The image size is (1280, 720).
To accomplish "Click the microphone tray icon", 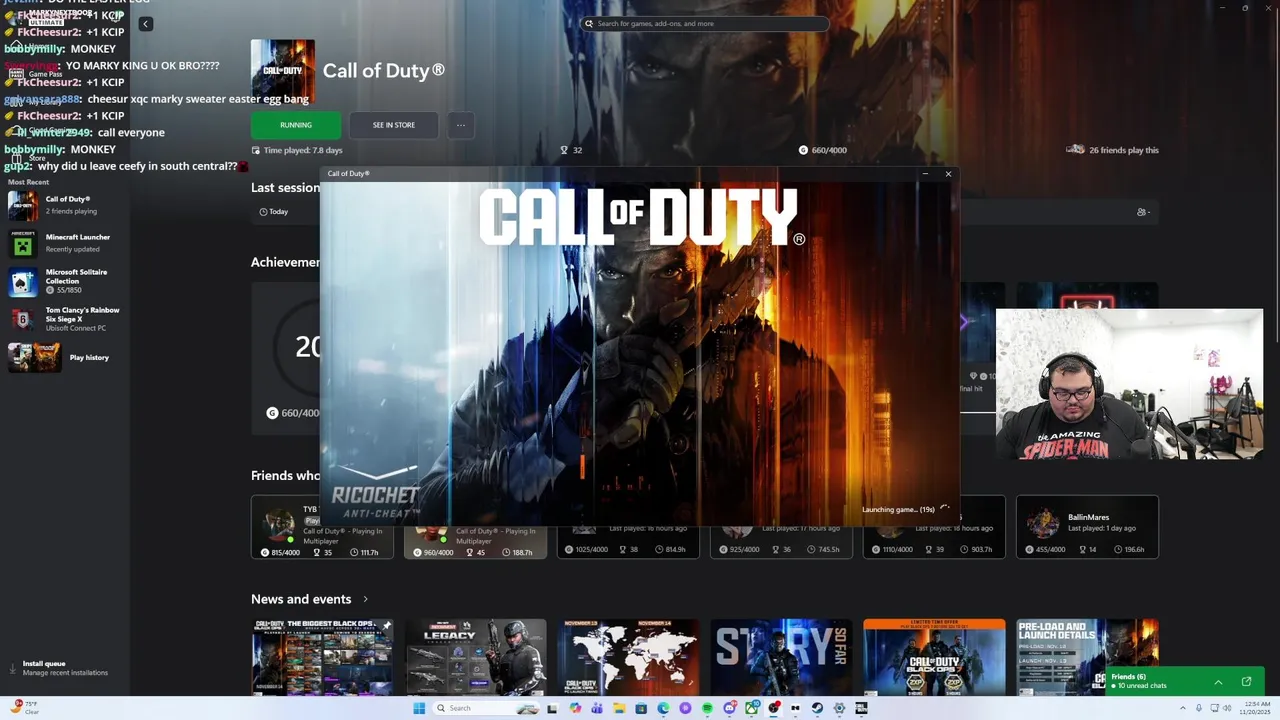I will point(1198,708).
